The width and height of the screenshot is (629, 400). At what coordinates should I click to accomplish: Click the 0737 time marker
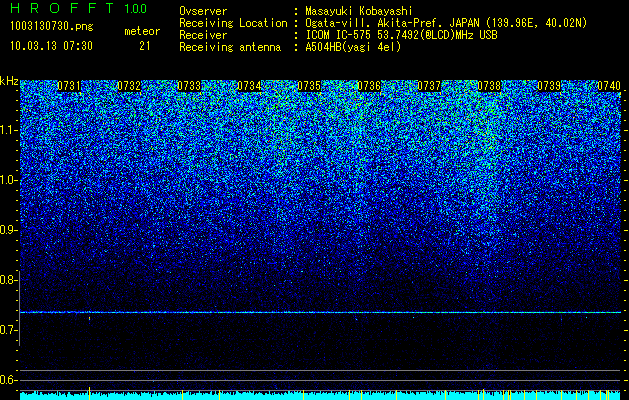[429, 86]
